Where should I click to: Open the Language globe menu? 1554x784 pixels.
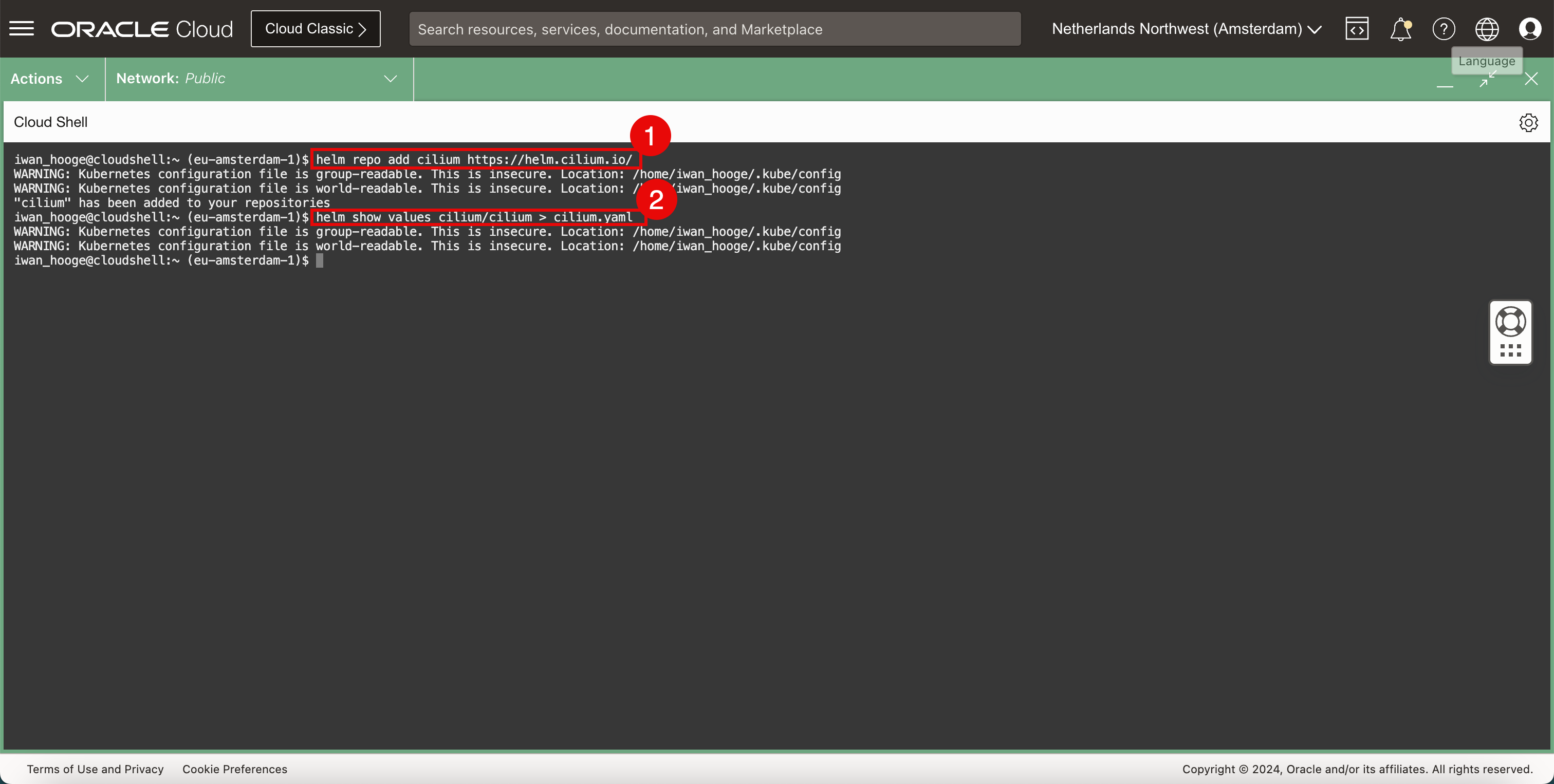pos(1487,29)
